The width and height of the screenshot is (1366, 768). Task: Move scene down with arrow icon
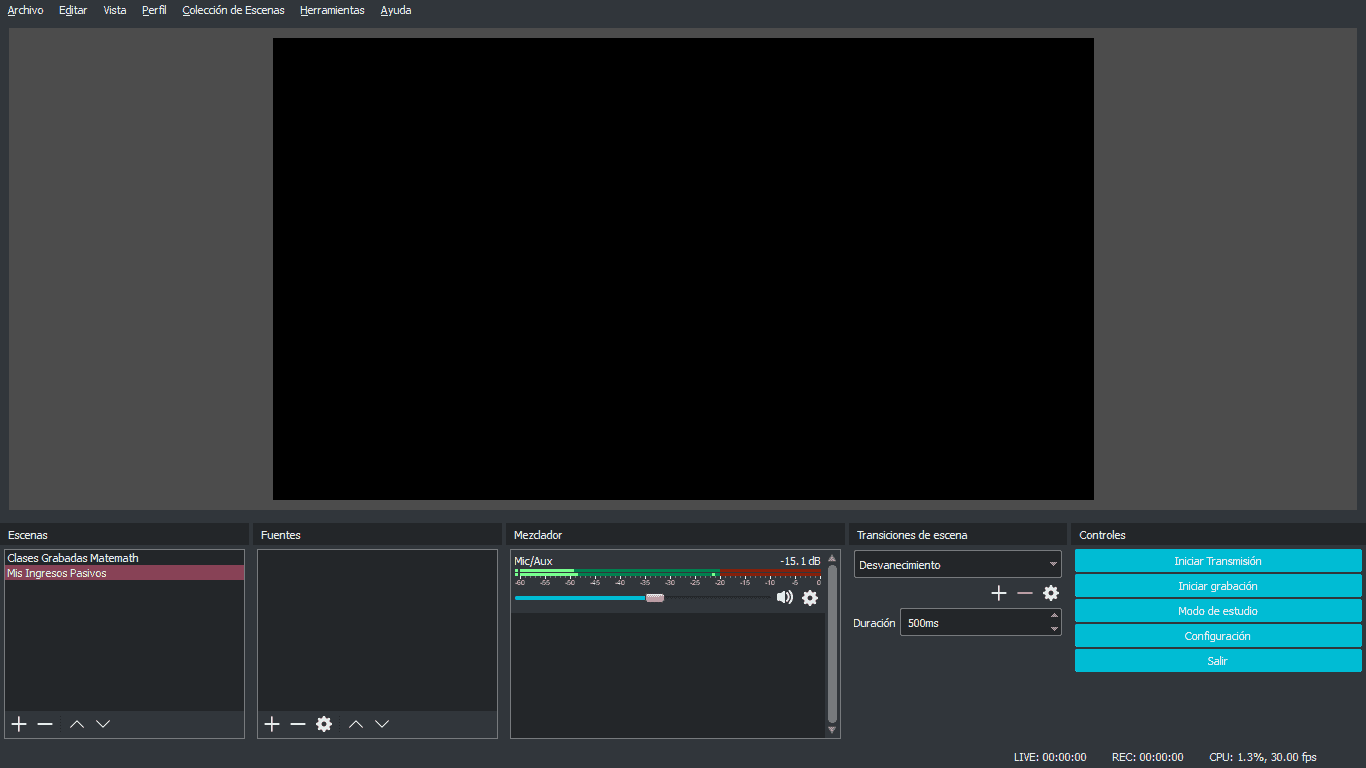[x=103, y=724]
